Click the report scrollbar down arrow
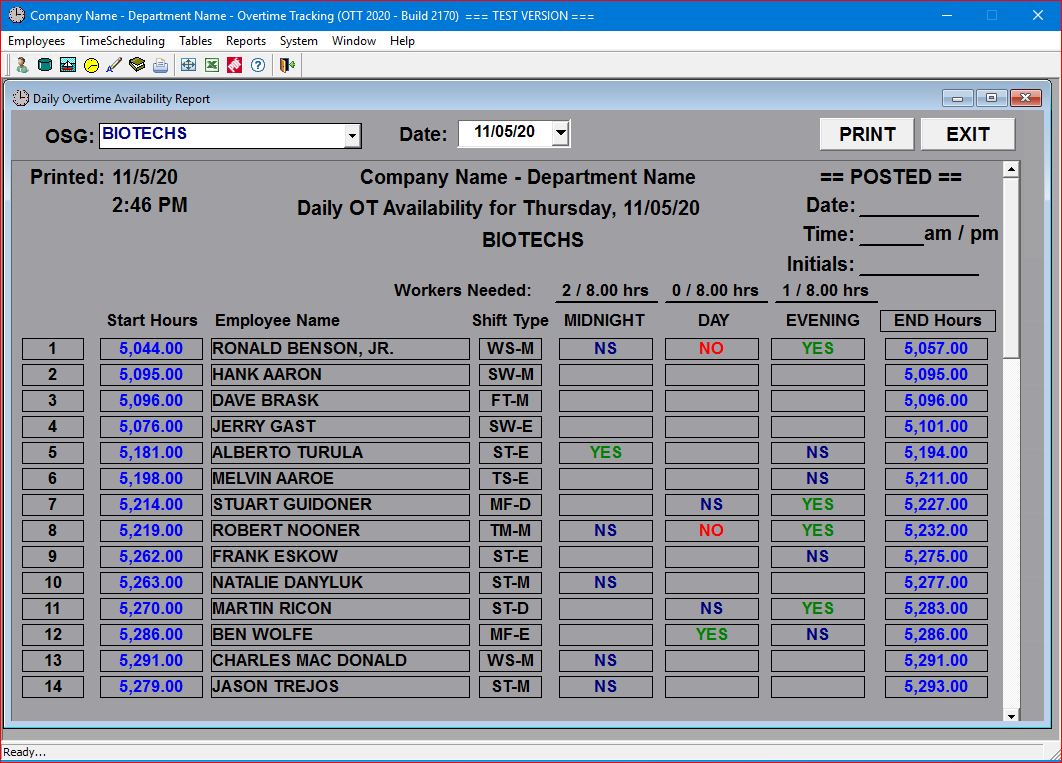The image size is (1062, 763). point(1011,715)
